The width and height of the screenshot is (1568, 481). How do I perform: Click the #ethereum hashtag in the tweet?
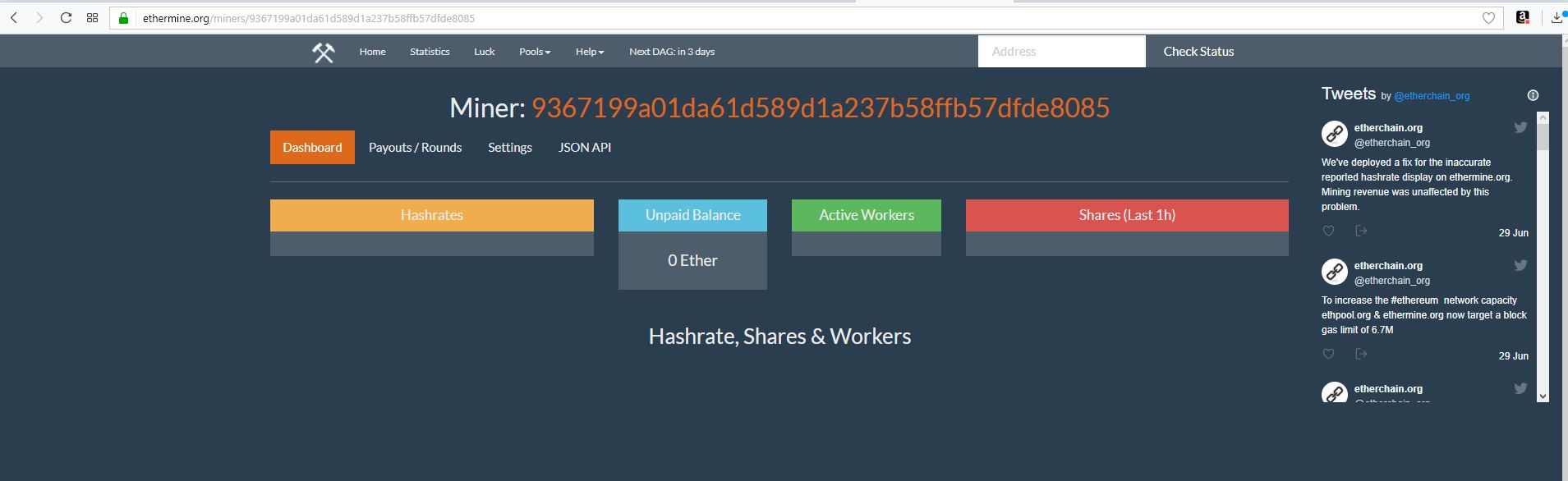click(1414, 300)
